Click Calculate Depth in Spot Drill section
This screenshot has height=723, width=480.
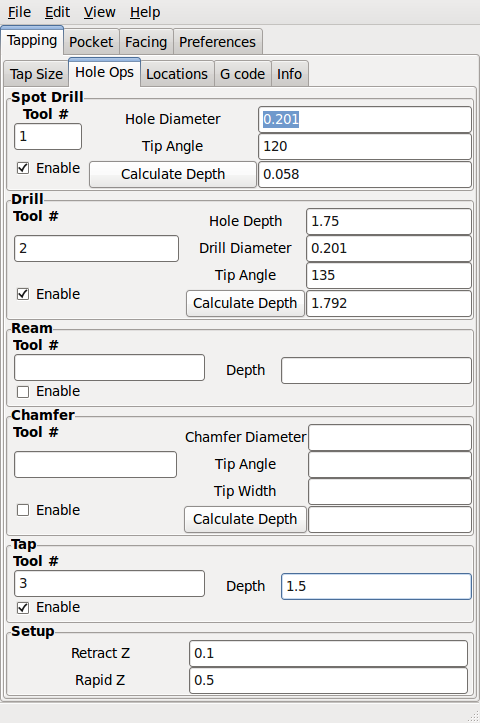coord(173,174)
